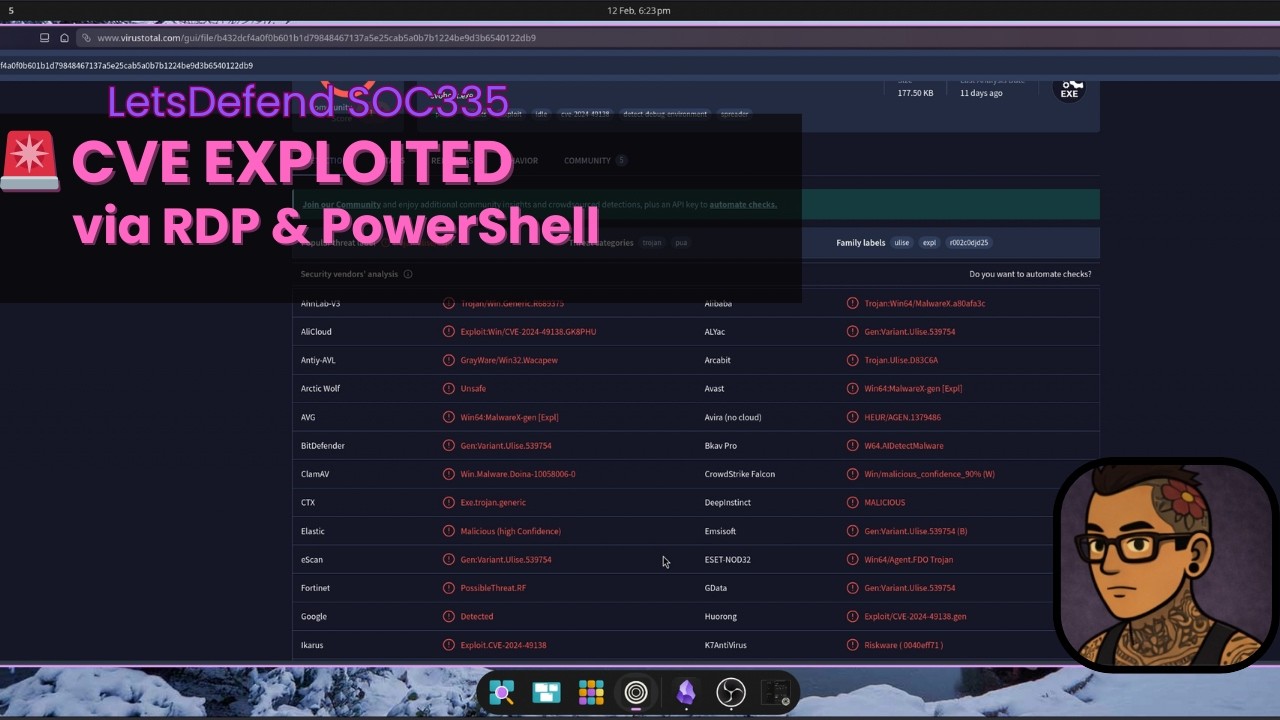
Task: Click the VirusTotal URL address field
Action: pos(316,38)
